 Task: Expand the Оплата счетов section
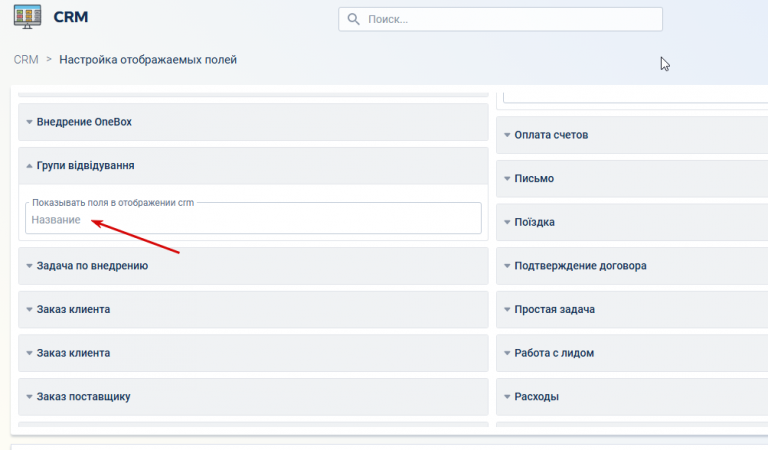632,135
